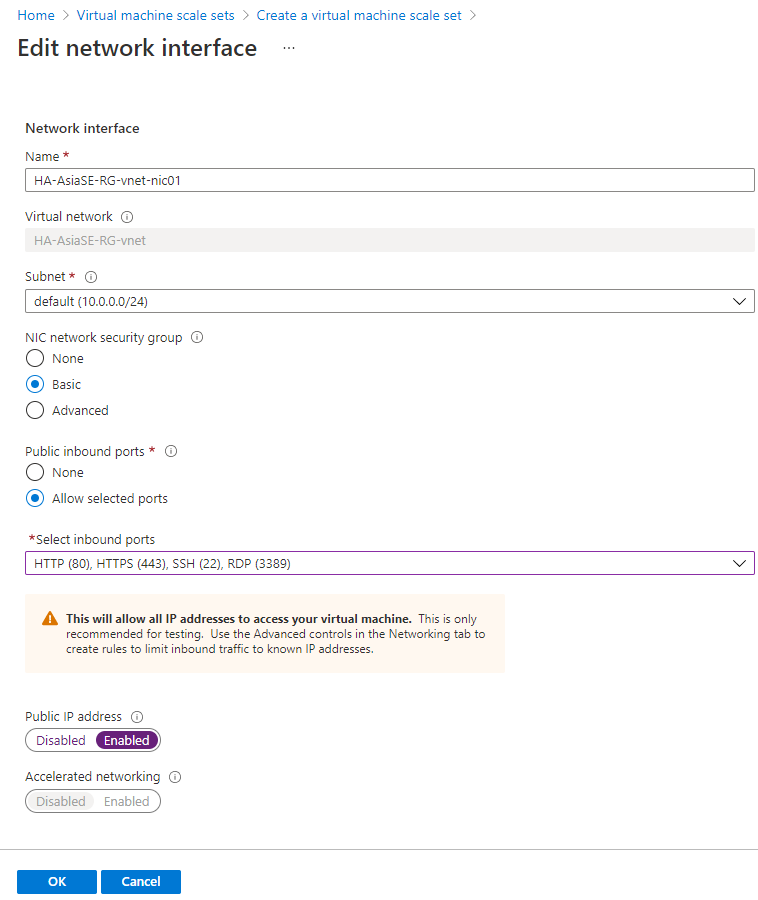Click the OK button
758x900 pixels.
(57, 882)
